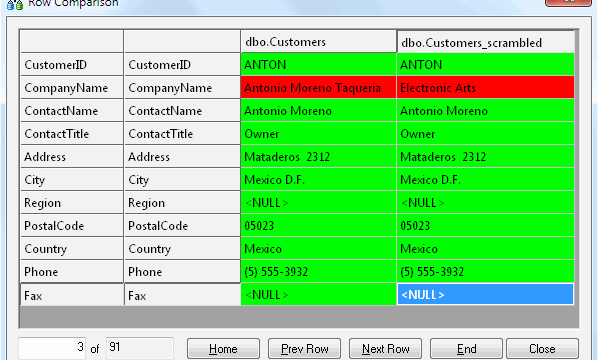
Task: Select the dbo.Customers_scrambled column header
Action: pos(485,42)
